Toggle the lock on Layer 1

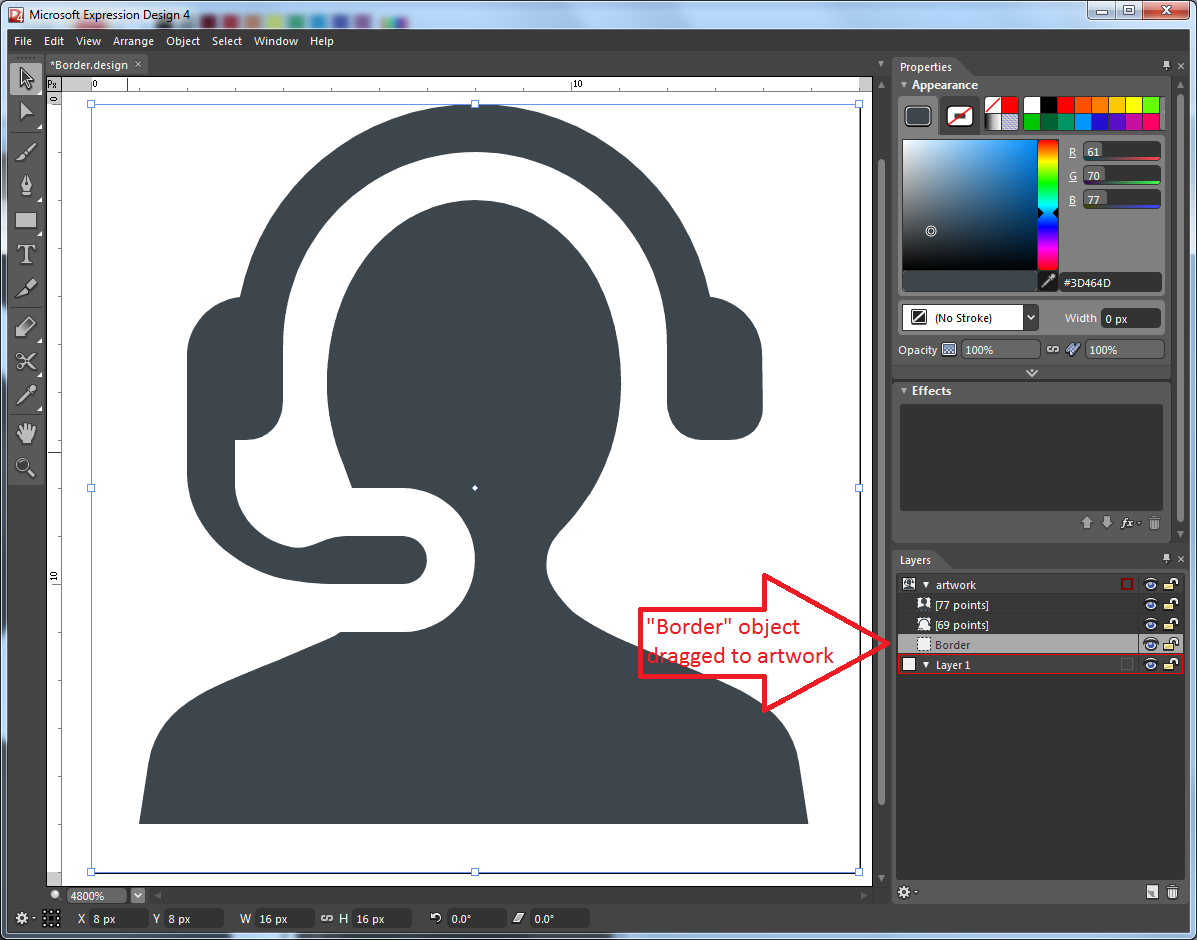point(1169,665)
